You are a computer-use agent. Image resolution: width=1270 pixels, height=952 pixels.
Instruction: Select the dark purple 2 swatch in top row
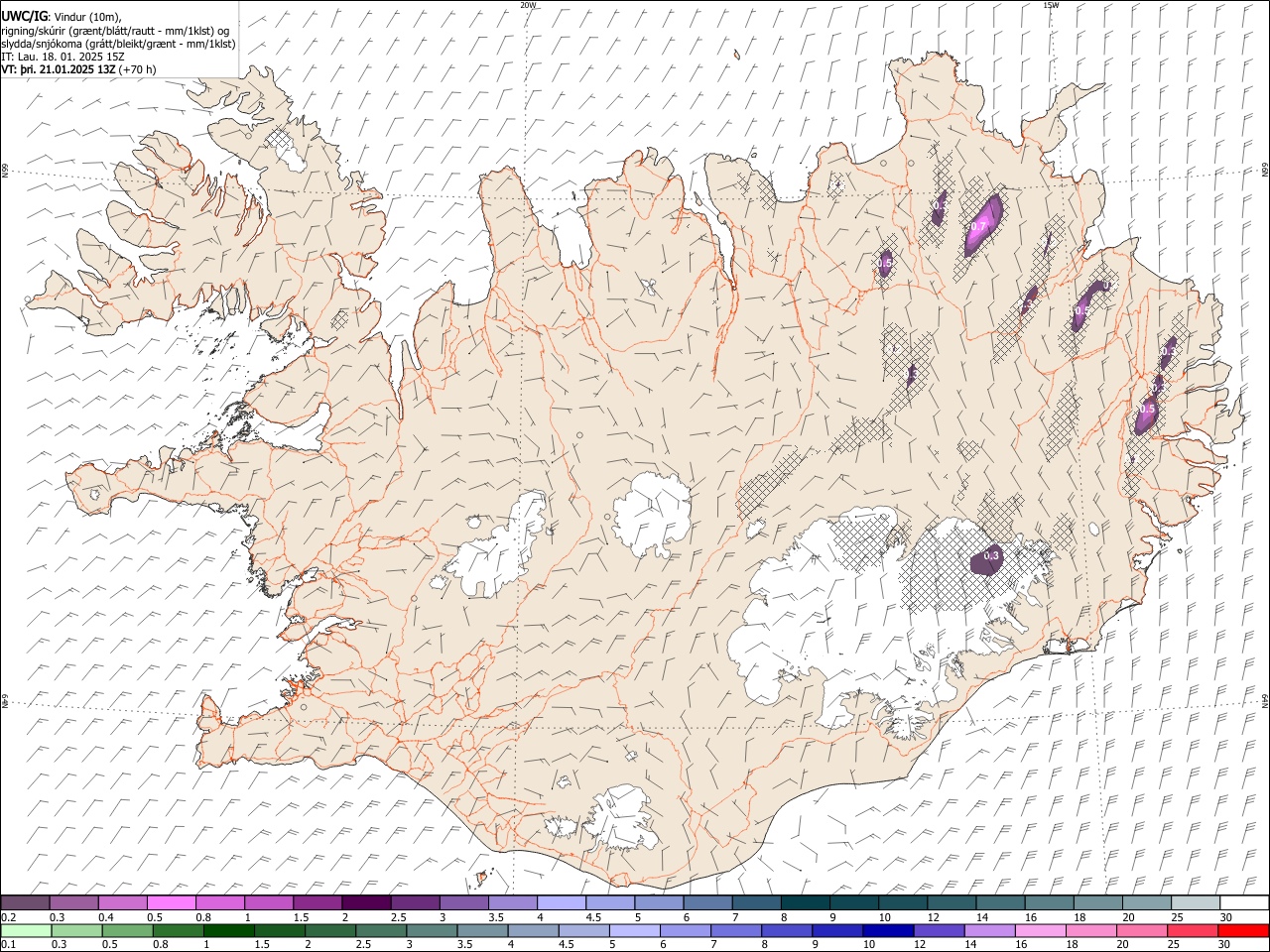click(x=366, y=902)
